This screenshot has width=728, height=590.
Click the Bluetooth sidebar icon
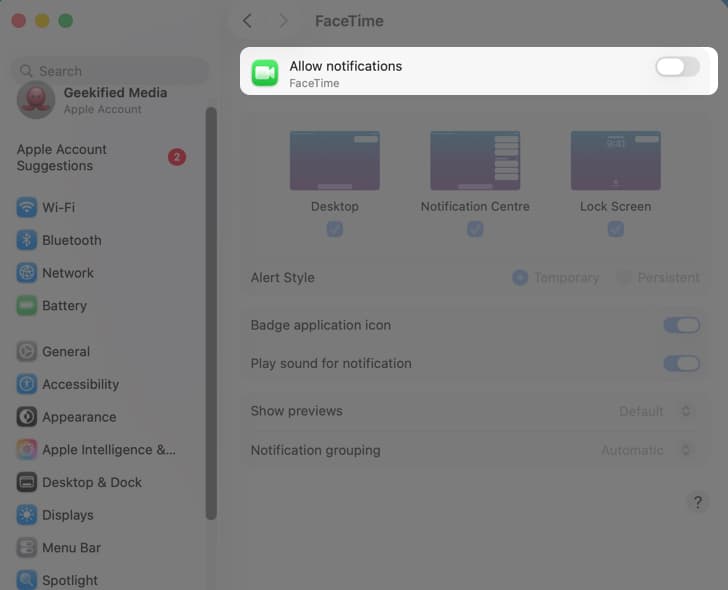pyautogui.click(x=26, y=240)
